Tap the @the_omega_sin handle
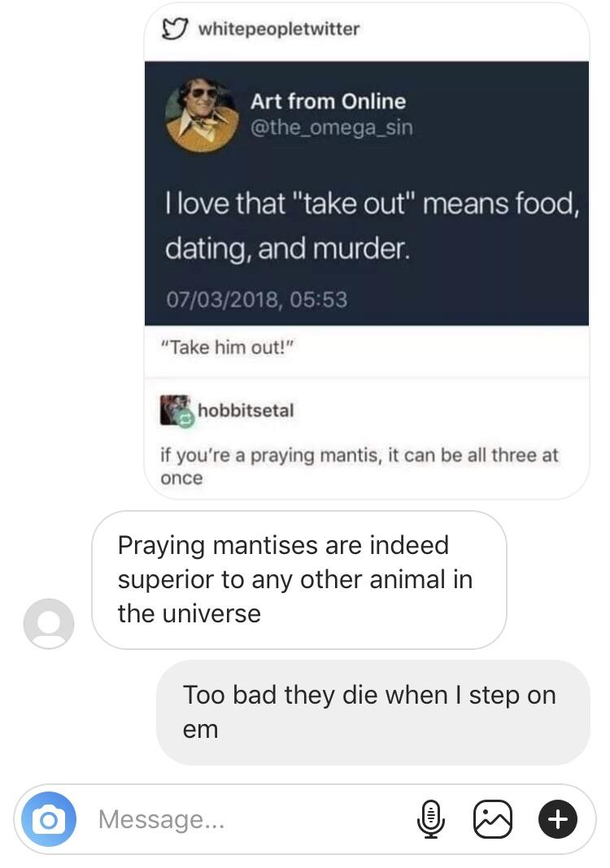The image size is (610, 868). [x=331, y=127]
